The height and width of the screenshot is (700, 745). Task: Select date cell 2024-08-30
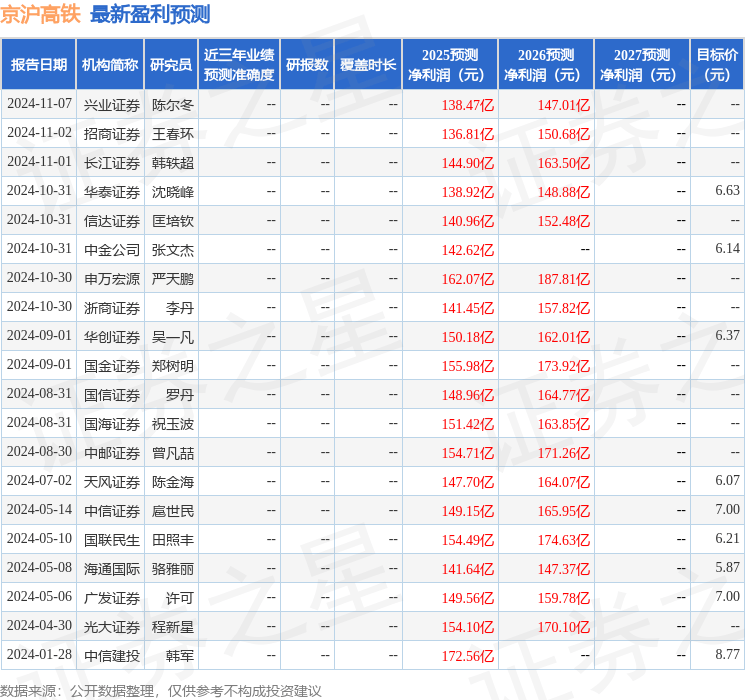pos(39,451)
